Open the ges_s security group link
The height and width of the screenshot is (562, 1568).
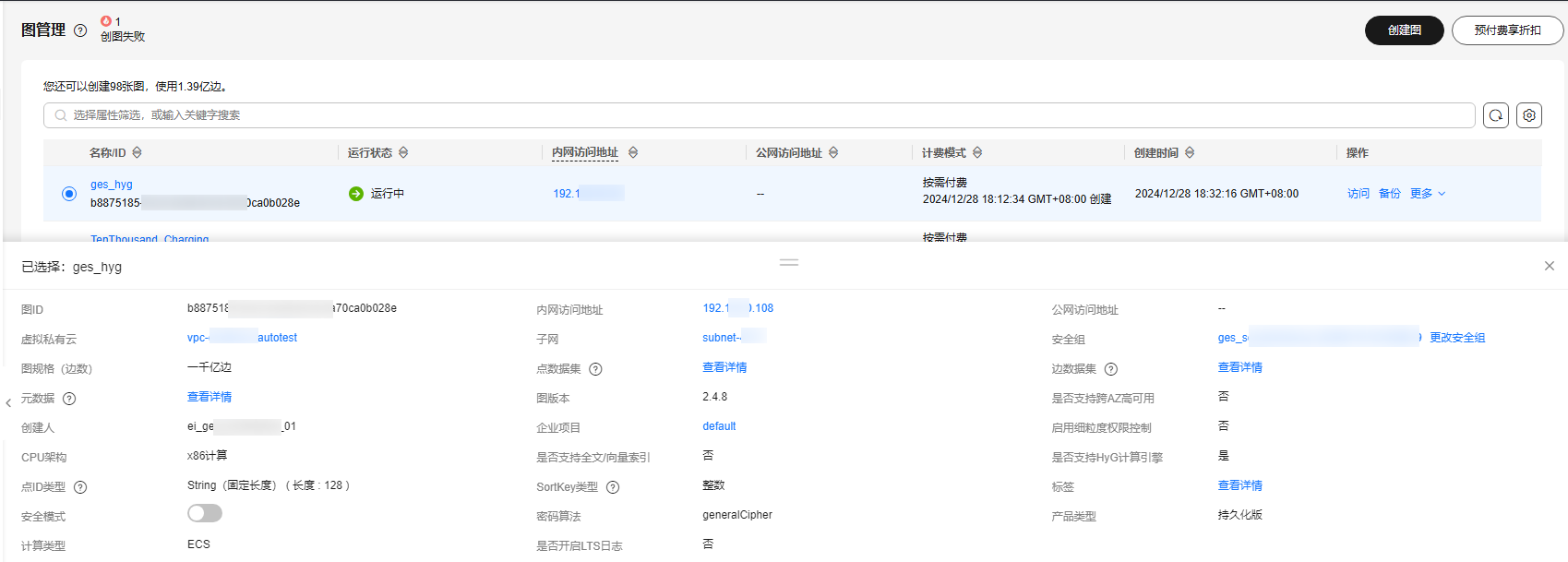pyautogui.click(x=1319, y=338)
